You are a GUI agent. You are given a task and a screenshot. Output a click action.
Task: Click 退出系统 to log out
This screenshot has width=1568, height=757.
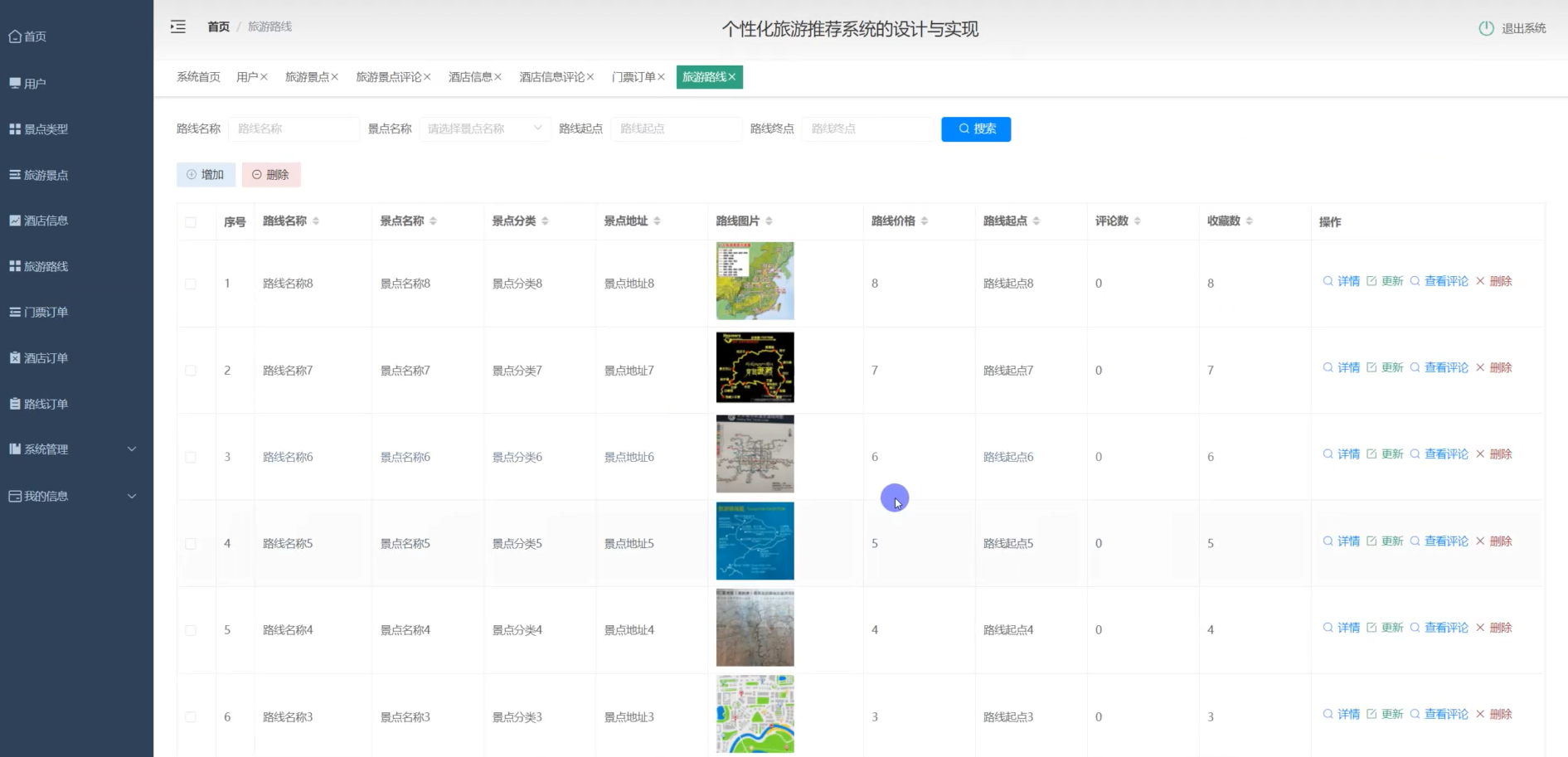1523,28
